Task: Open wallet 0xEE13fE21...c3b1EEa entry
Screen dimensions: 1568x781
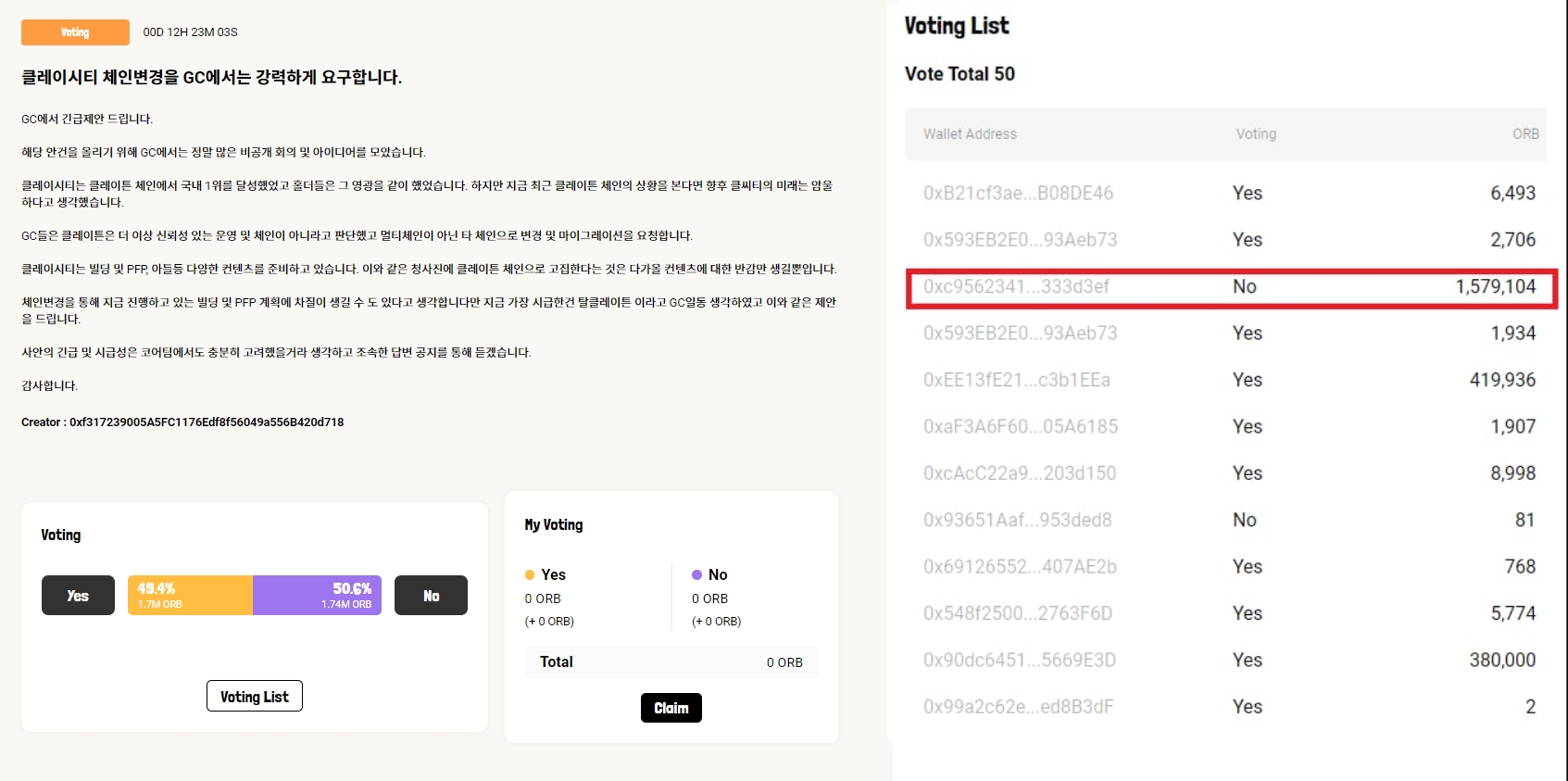Action: 1016,380
